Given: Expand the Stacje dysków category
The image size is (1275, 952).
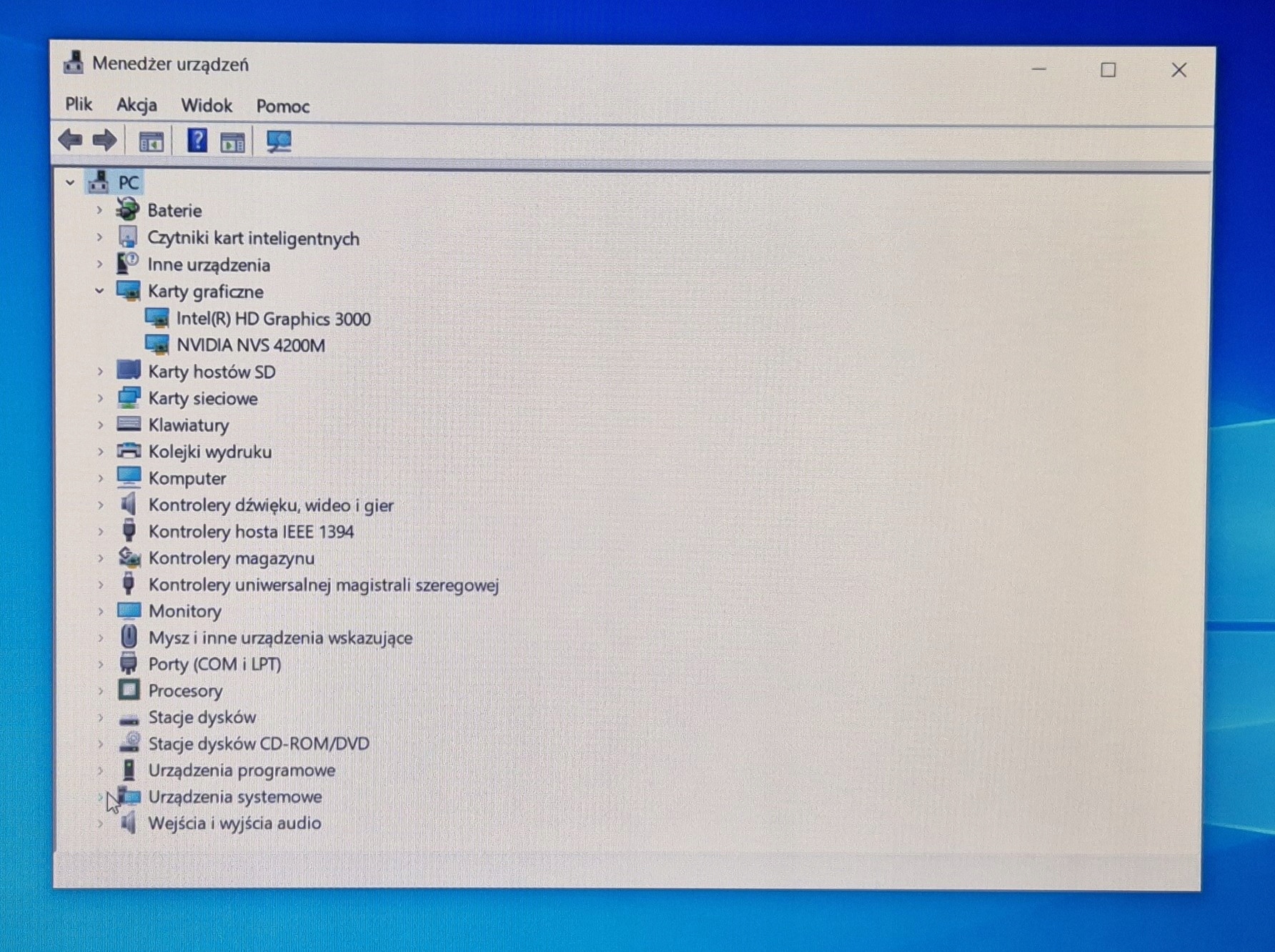Looking at the screenshot, I should pyautogui.click(x=100, y=717).
